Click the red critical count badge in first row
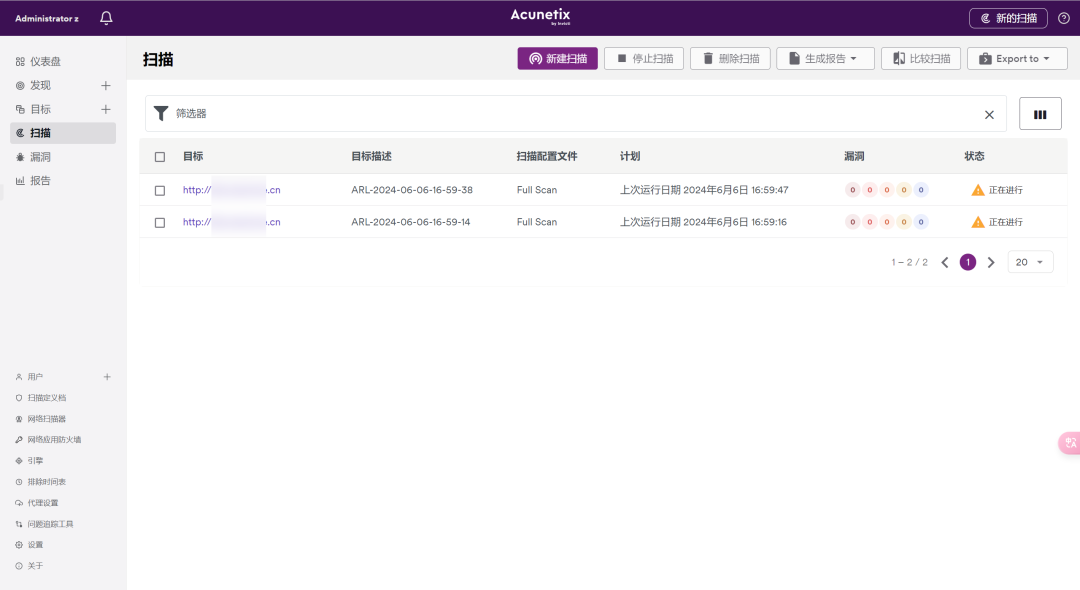1080x590 pixels. coord(853,190)
